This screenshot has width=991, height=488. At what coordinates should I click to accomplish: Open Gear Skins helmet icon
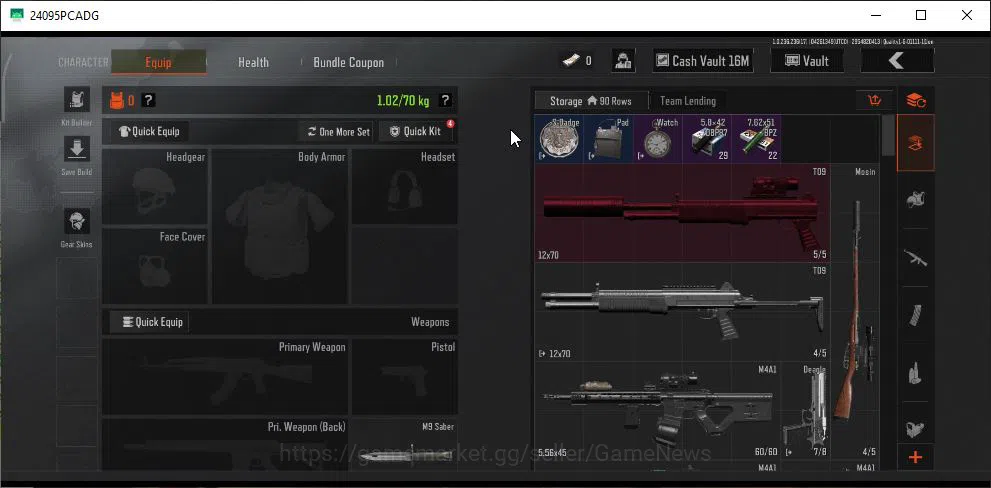pyautogui.click(x=76, y=221)
